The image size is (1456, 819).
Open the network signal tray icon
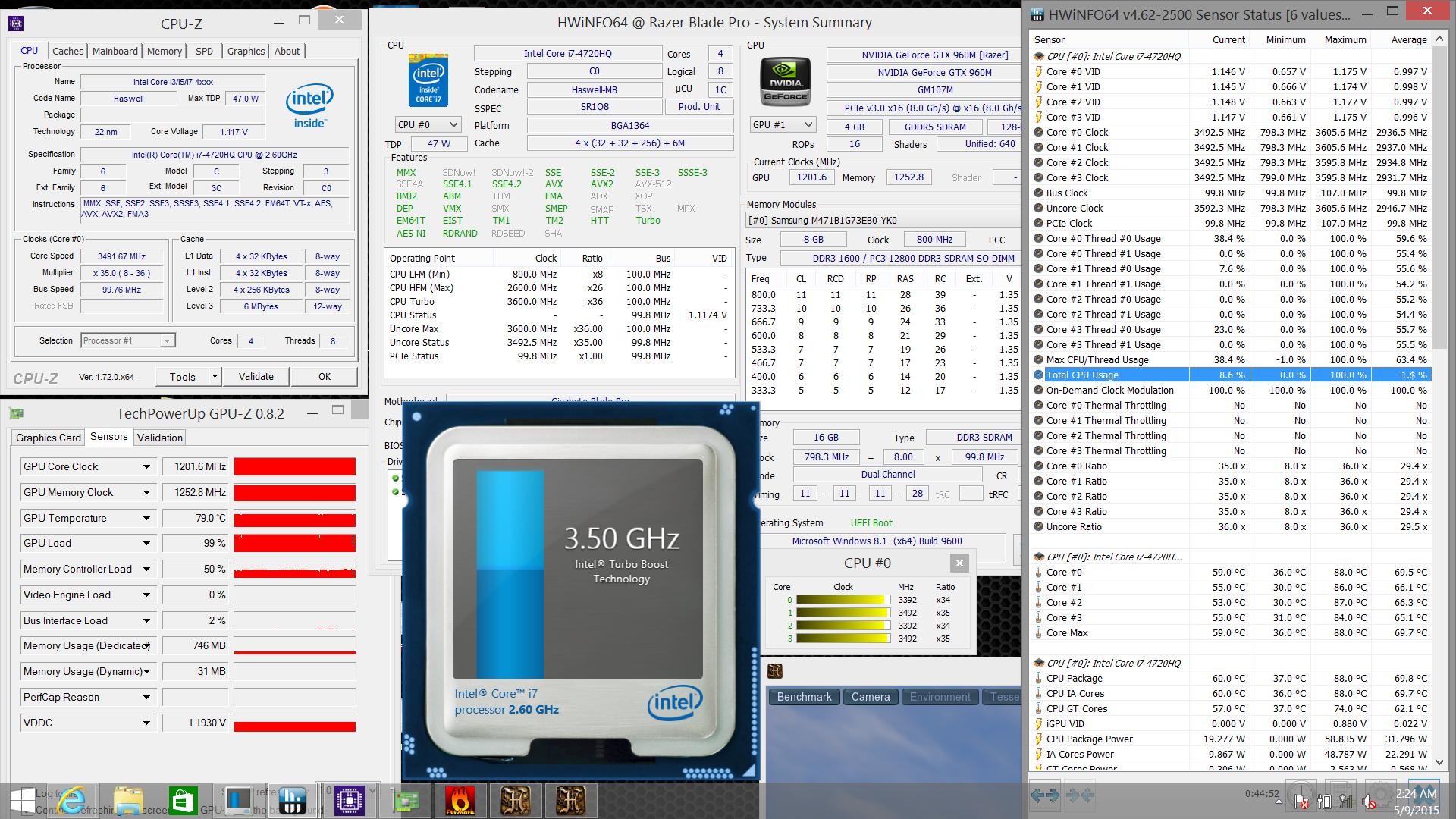(1346, 802)
